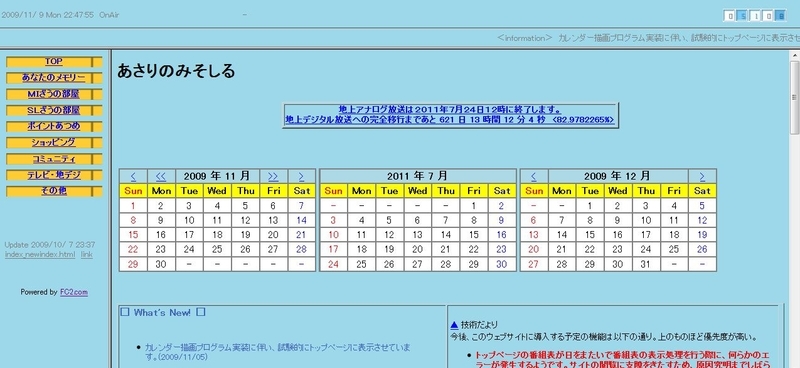This screenshot has width=800, height=368.
Task: Select day 31 in December 2009 calendar
Action: 646,264
